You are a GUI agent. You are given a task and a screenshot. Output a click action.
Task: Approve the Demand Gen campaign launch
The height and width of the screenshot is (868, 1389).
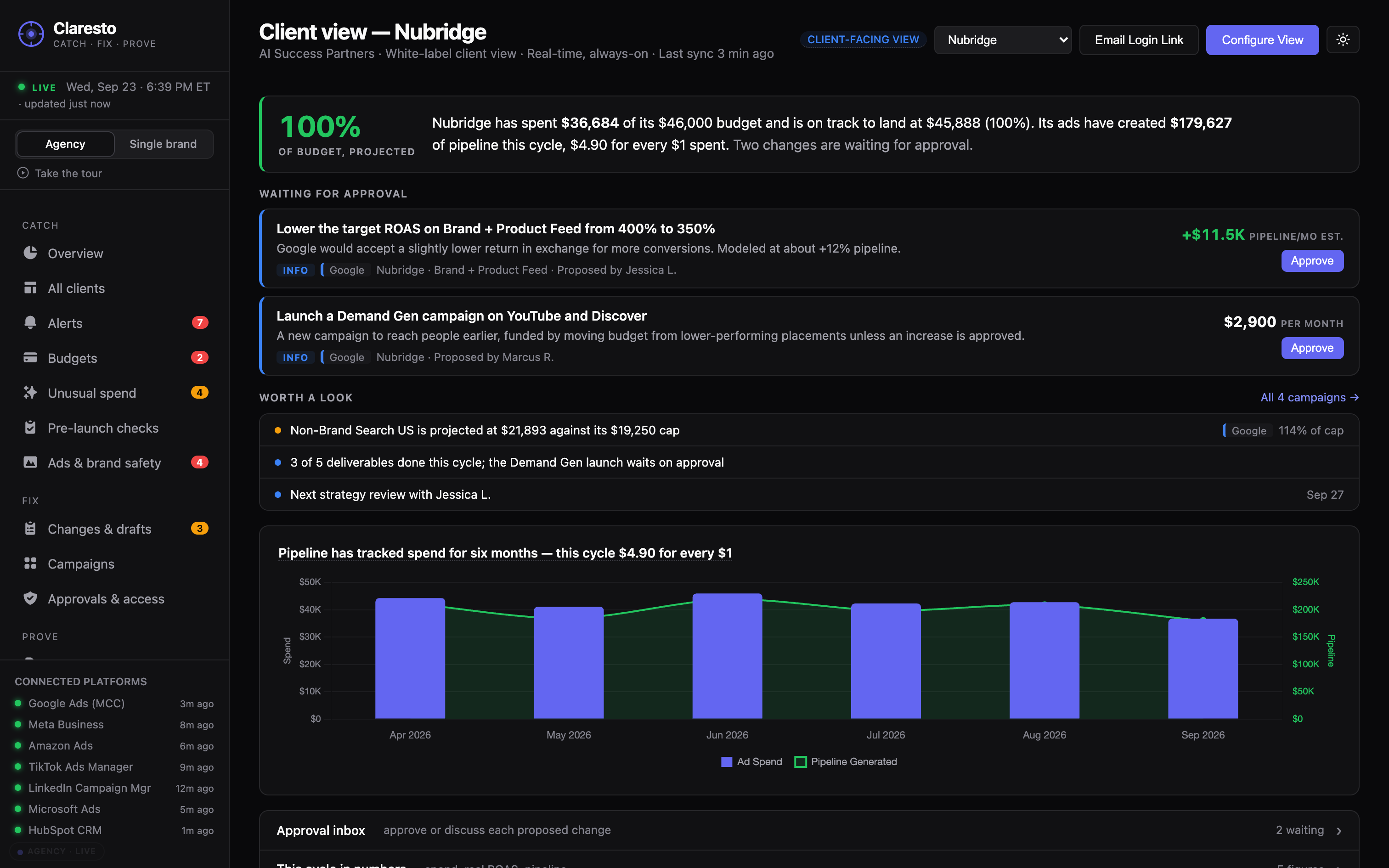click(1312, 348)
